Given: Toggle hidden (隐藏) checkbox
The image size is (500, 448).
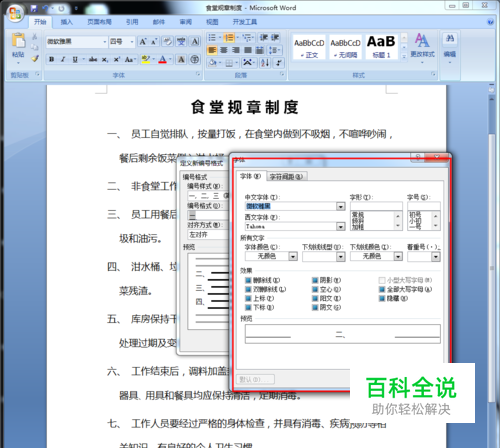Looking at the screenshot, I should (382, 298).
